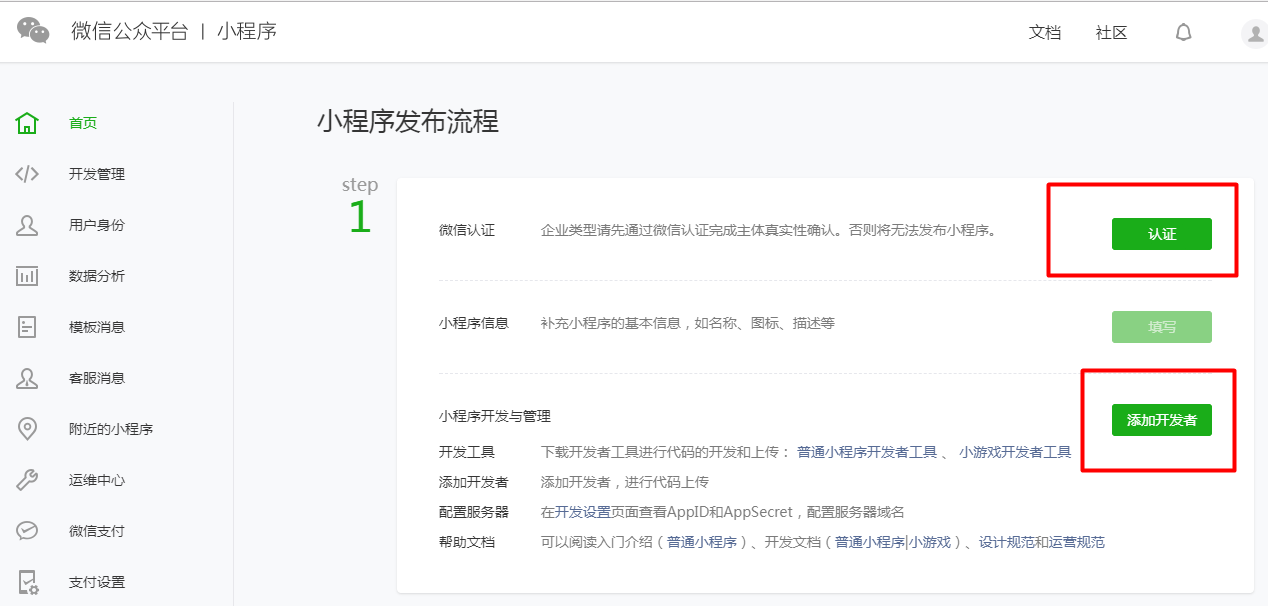
Task: Go to the 社区 community page
Action: click(x=1110, y=32)
